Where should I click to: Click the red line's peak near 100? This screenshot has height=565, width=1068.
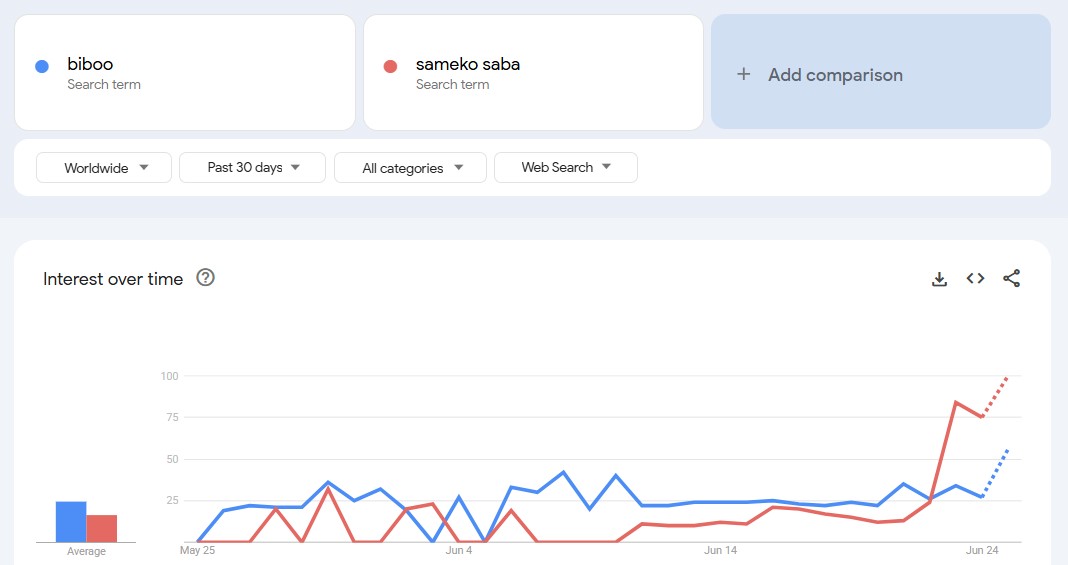1008,377
